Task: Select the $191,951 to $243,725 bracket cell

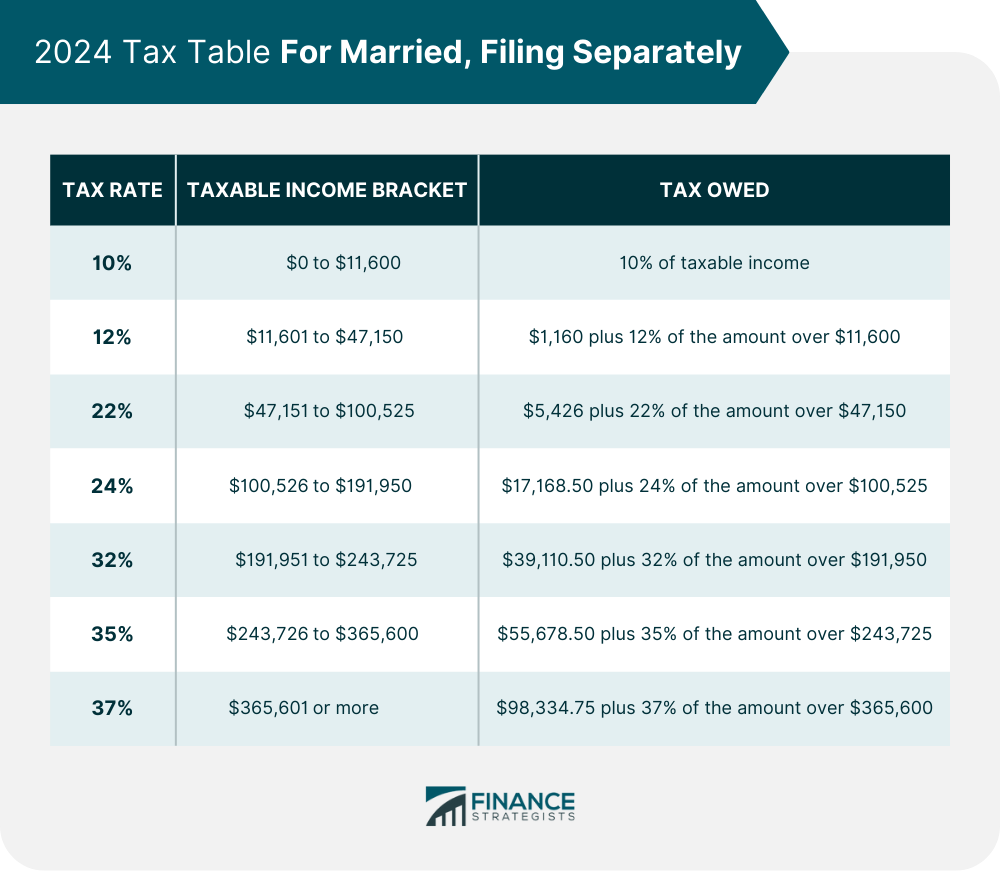Action: [326, 560]
